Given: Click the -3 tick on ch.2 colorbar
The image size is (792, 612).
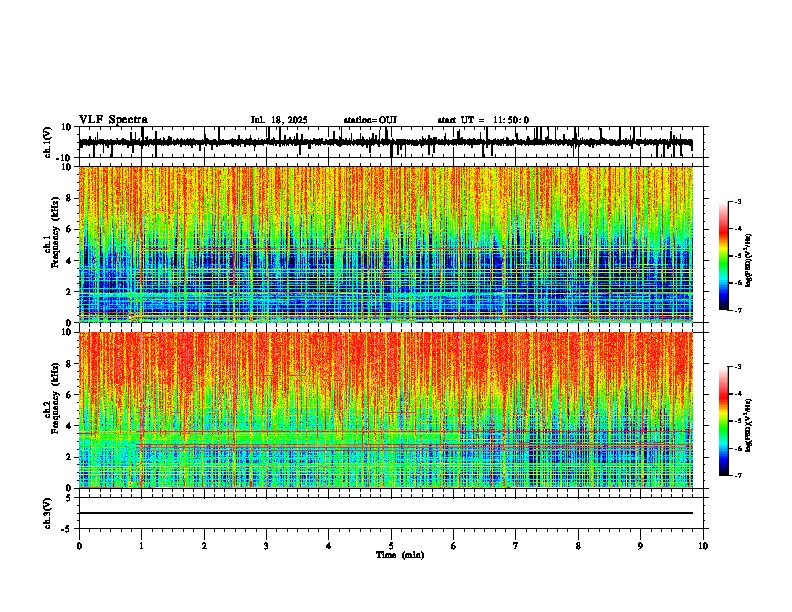Looking at the screenshot, I should 737,367.
